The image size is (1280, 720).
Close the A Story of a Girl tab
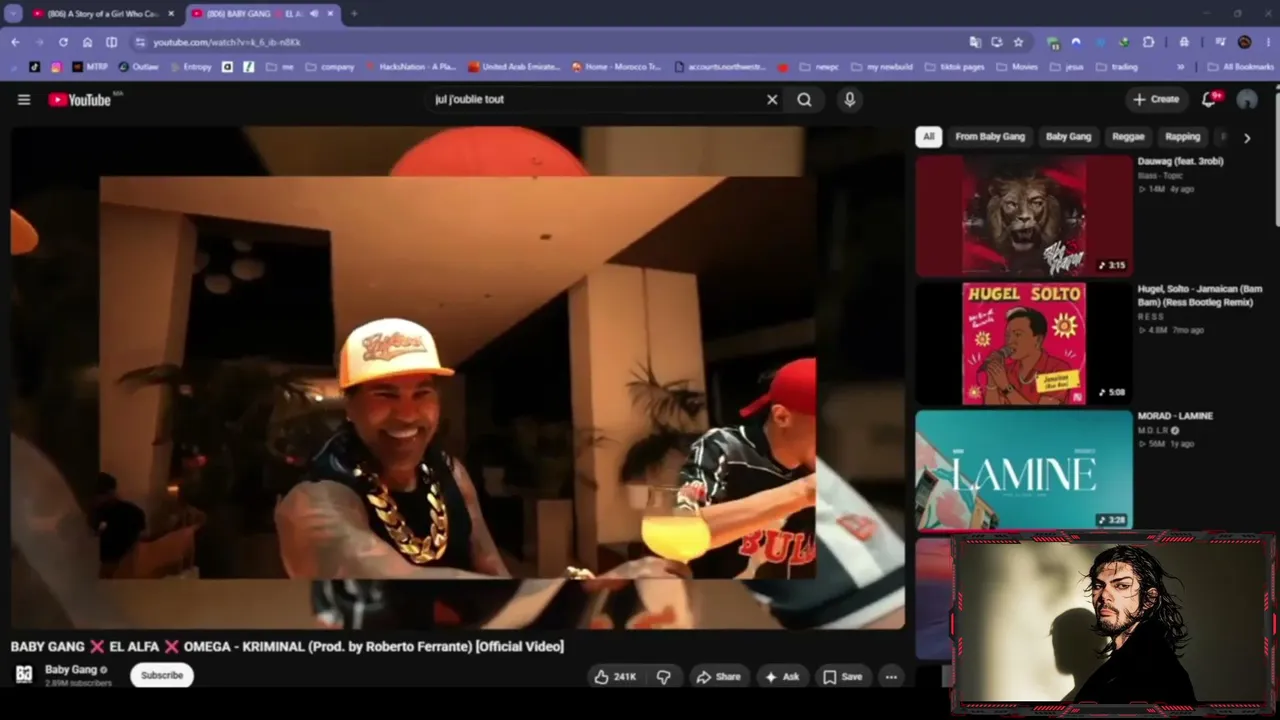[171, 14]
